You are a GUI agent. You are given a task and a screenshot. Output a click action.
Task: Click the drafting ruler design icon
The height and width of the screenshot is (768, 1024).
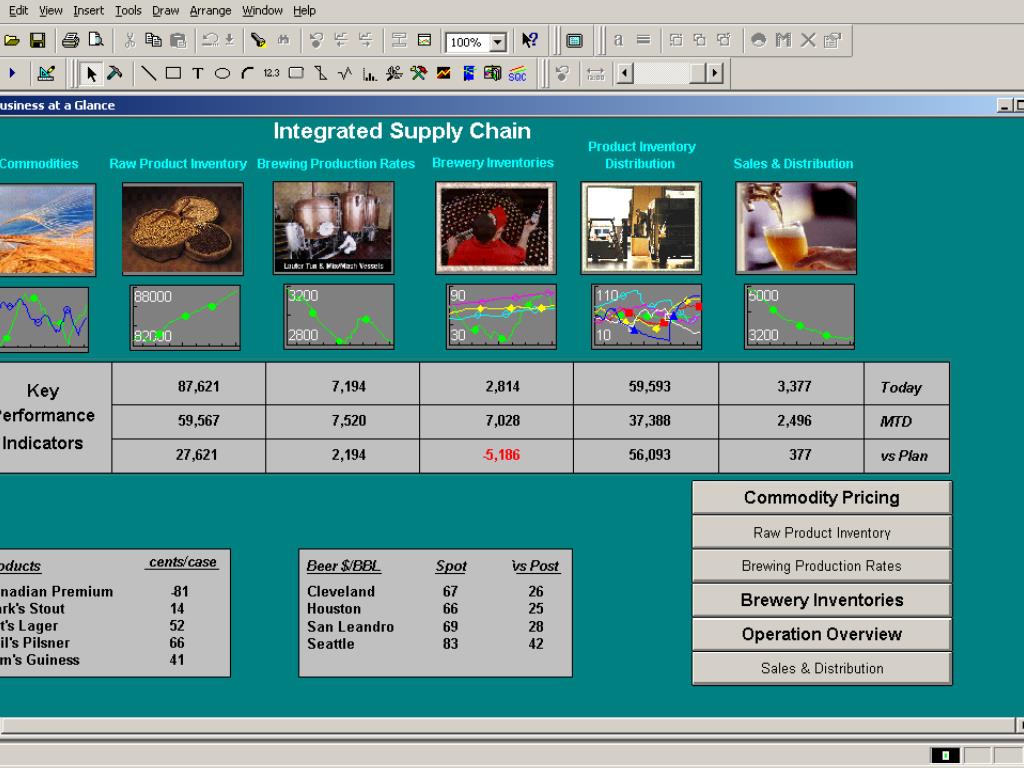pos(46,74)
